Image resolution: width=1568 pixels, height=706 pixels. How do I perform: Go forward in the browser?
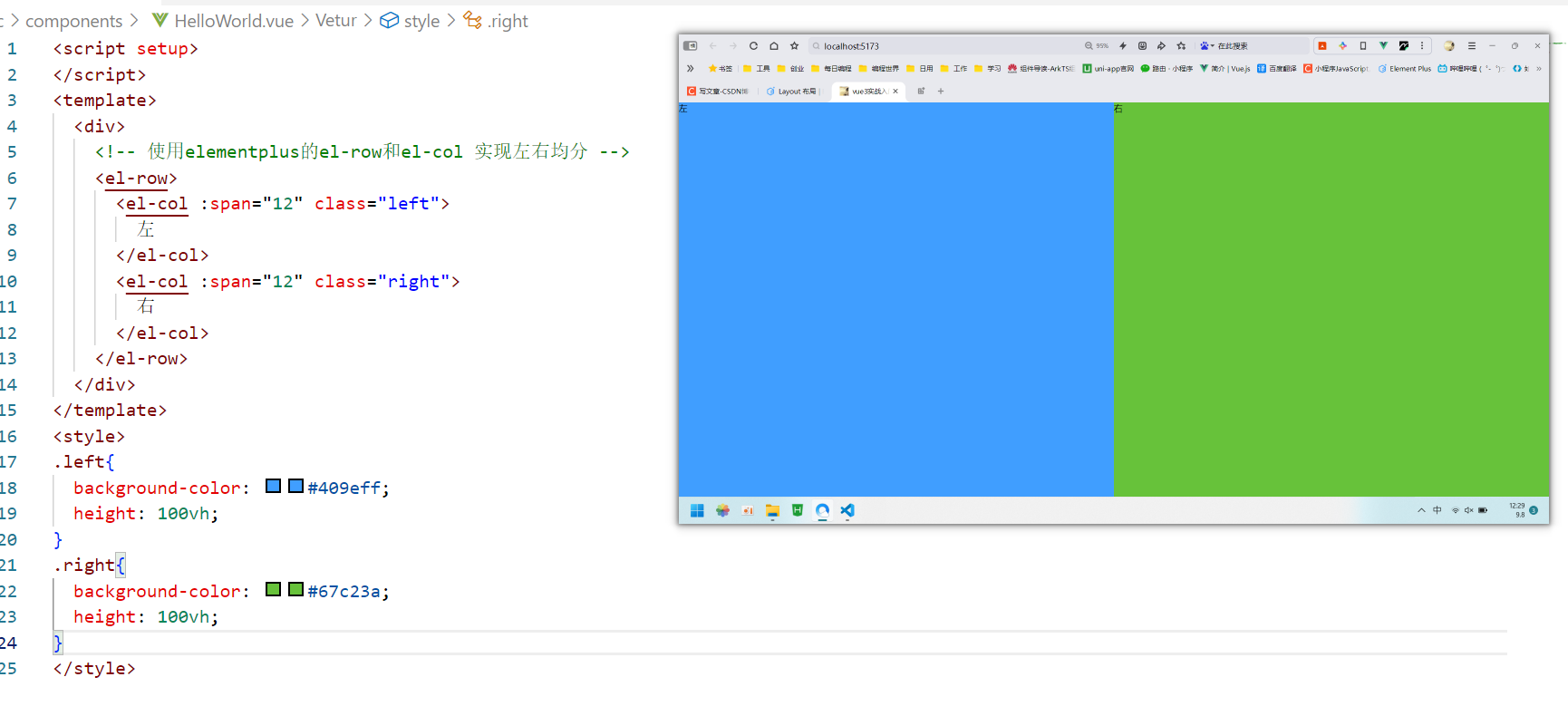coord(733,45)
